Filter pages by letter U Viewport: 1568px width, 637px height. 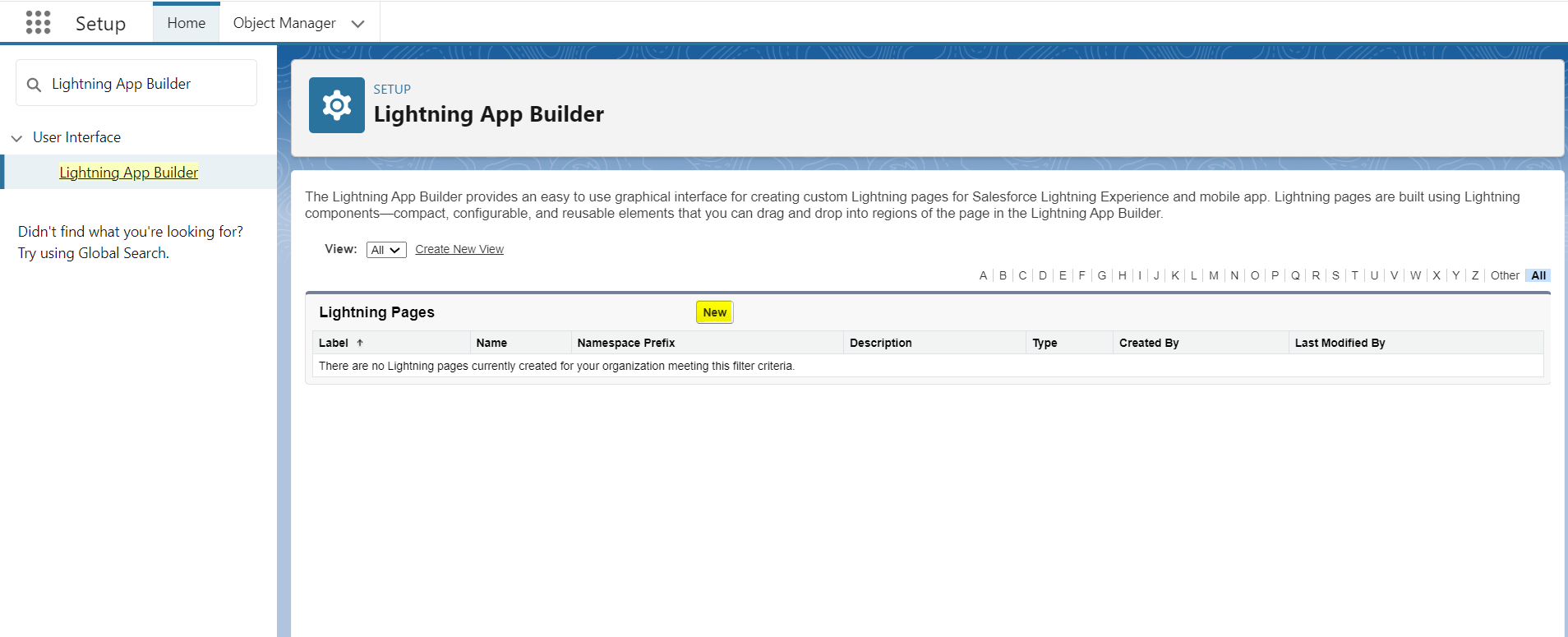(1374, 275)
